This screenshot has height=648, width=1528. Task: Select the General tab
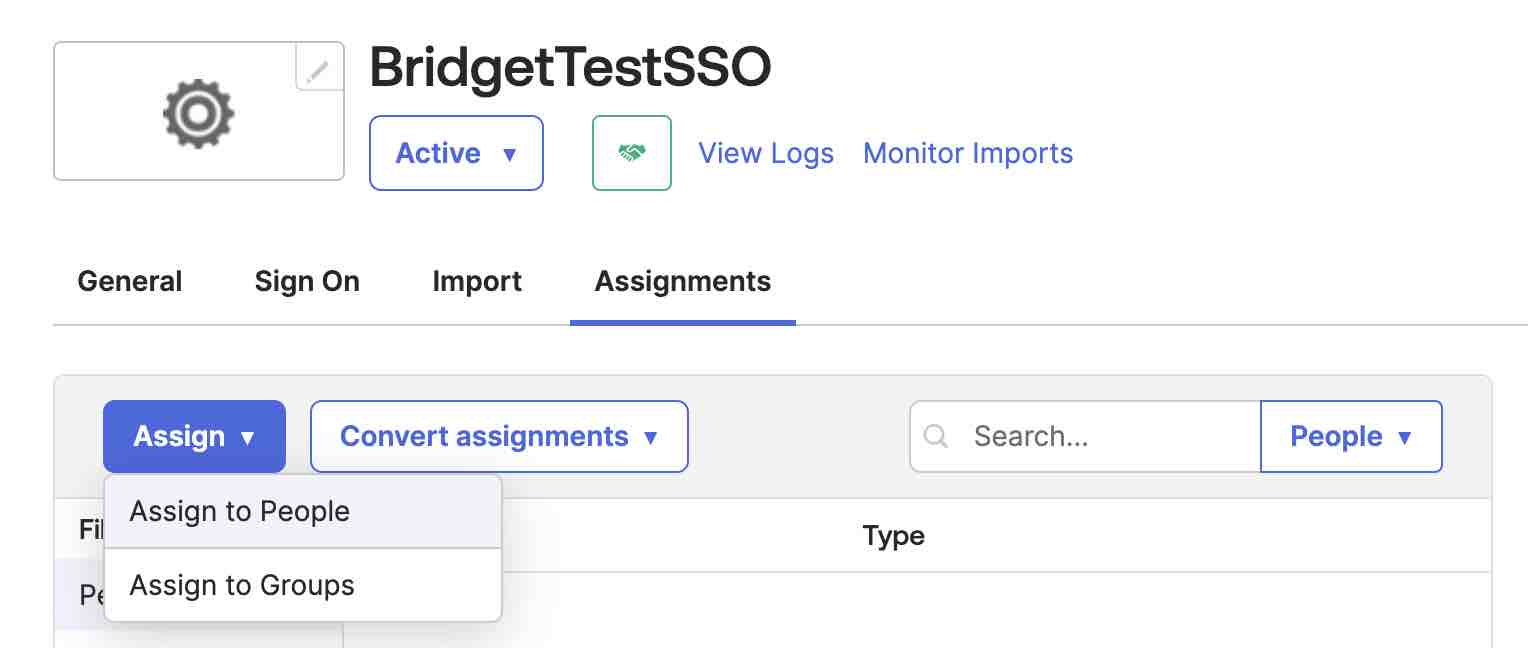point(129,281)
